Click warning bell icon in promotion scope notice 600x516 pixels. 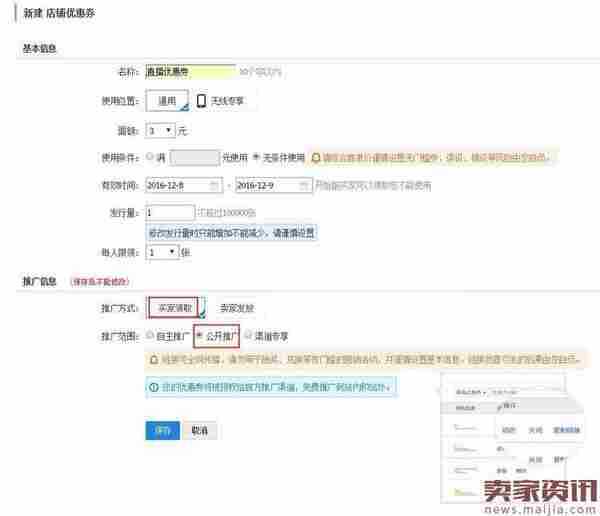click(153, 358)
